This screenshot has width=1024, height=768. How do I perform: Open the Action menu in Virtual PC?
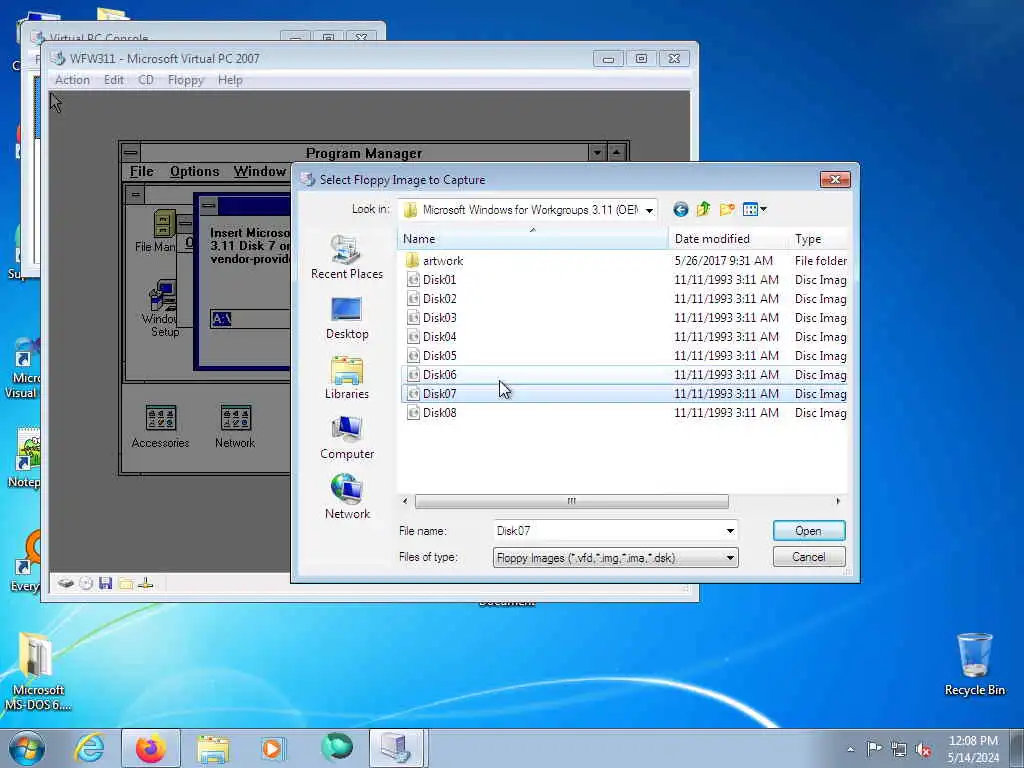click(x=72, y=80)
